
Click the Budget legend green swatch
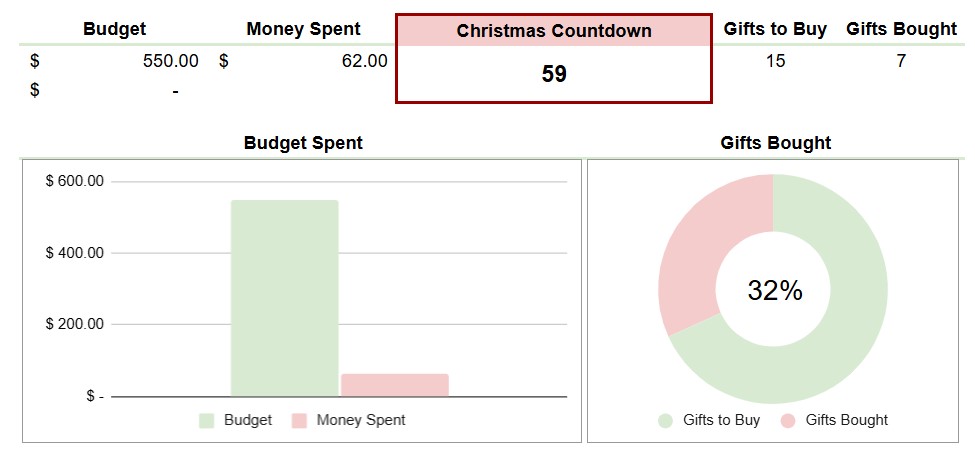(206, 420)
